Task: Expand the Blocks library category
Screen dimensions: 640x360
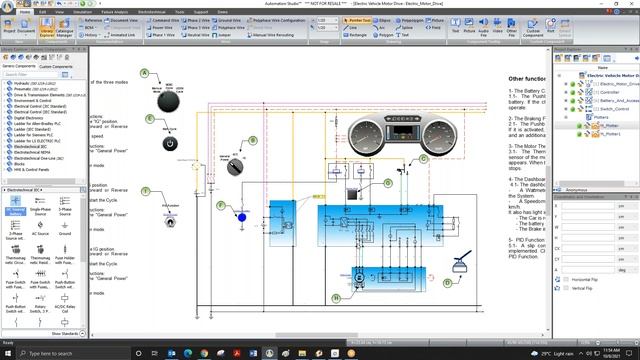Action: click(x=4, y=164)
